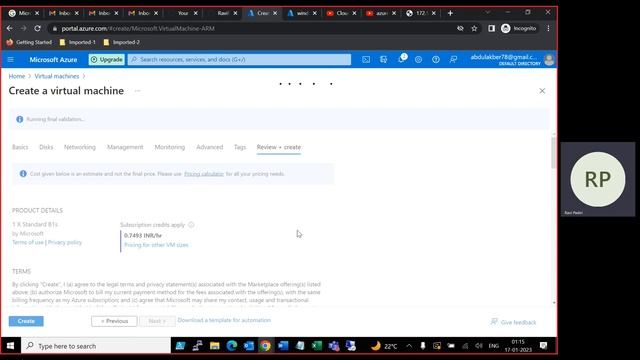Open the Windows notification center
Screen dimensions: 640x360
(543, 346)
